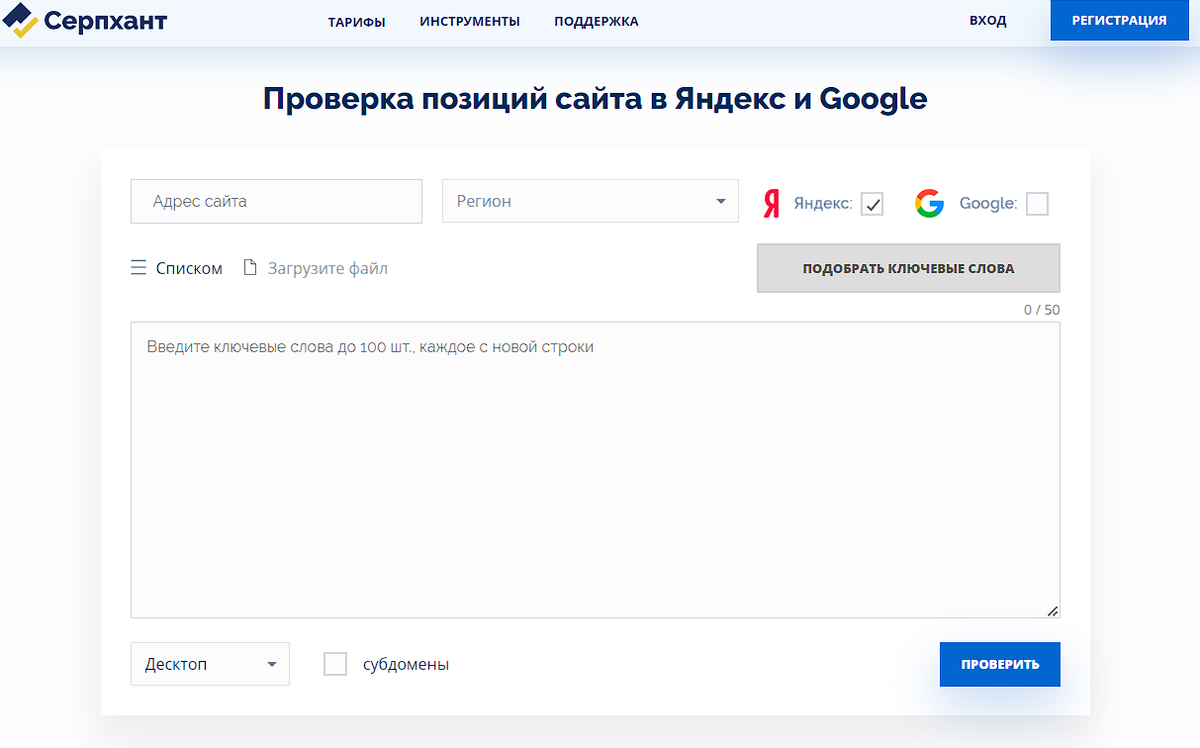The height and width of the screenshot is (748, 1200).
Task: Open the ТАРИФЫ menu item
Action: [x=357, y=20]
